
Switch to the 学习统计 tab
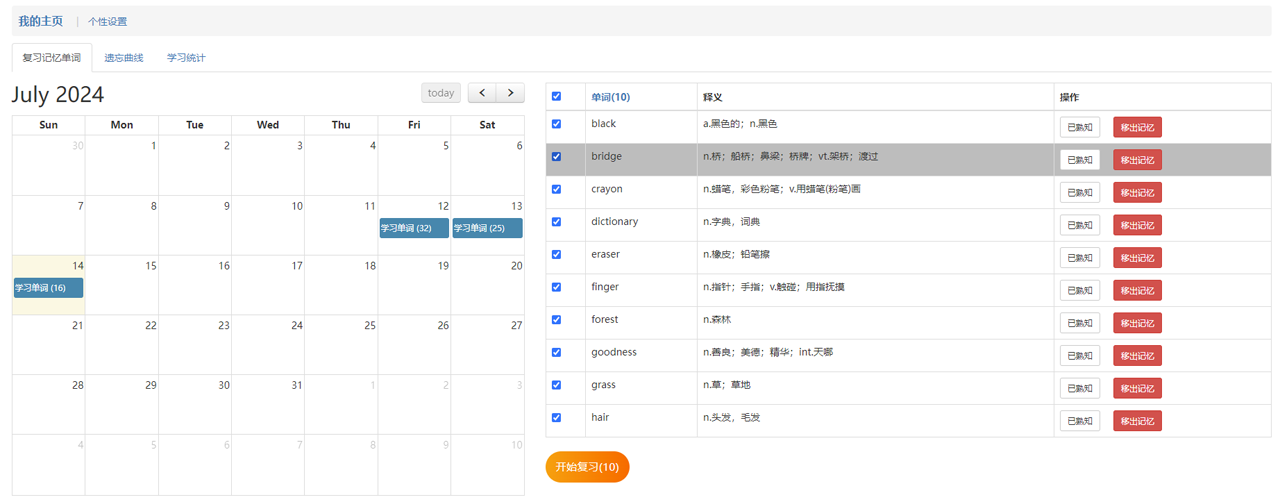[186, 58]
